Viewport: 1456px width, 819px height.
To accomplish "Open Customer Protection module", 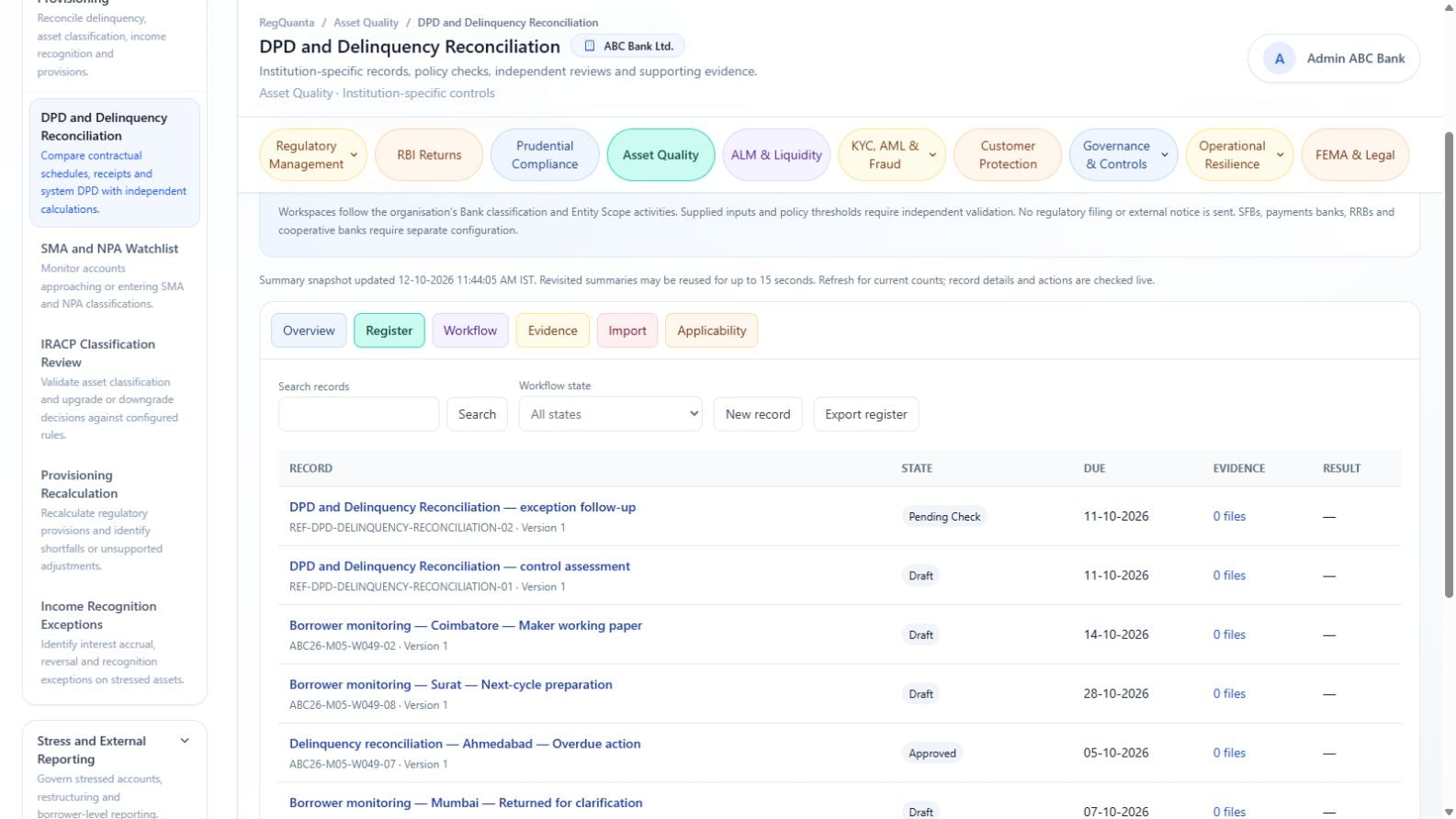I will [x=1008, y=155].
